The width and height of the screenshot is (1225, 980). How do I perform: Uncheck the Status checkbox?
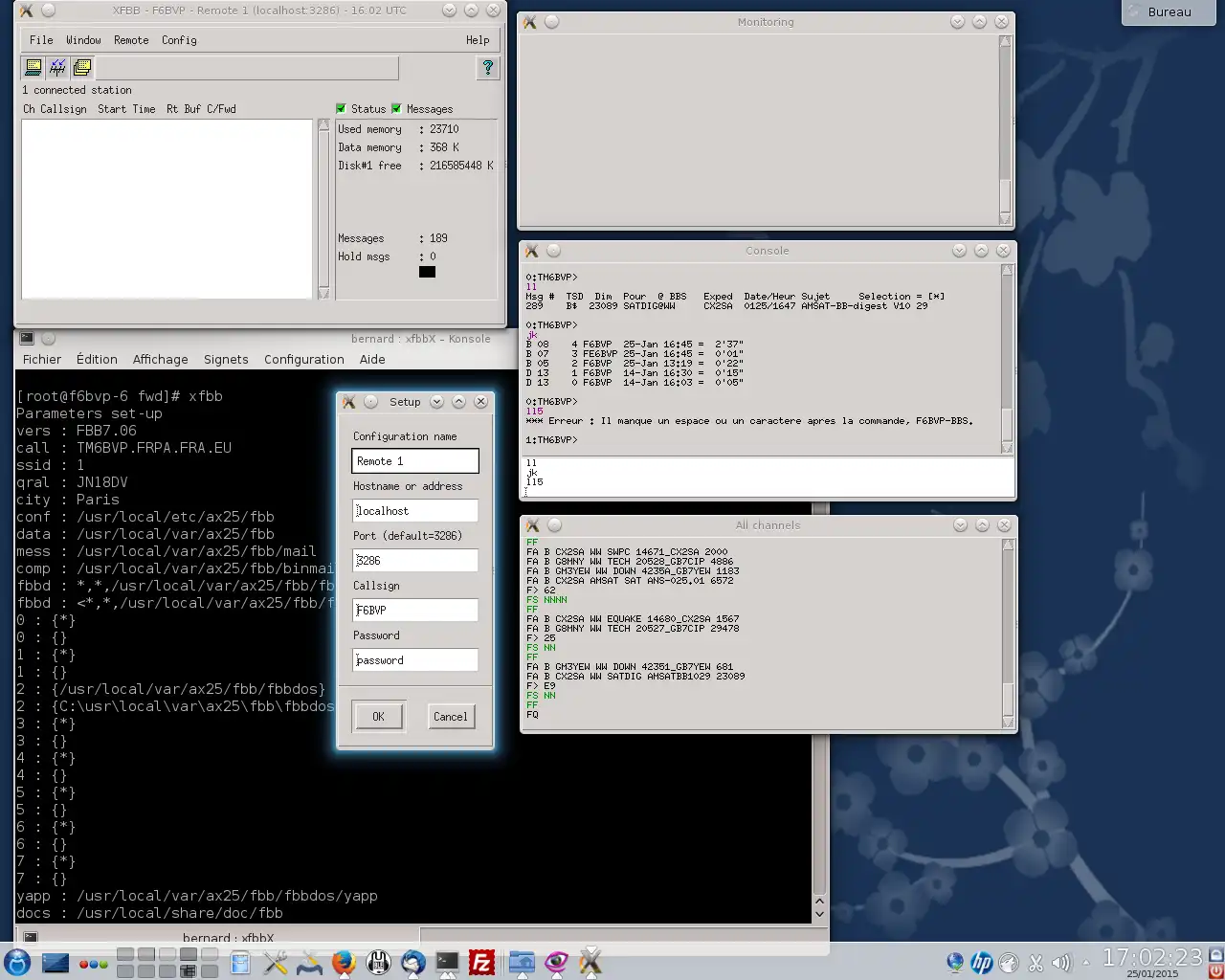342,109
